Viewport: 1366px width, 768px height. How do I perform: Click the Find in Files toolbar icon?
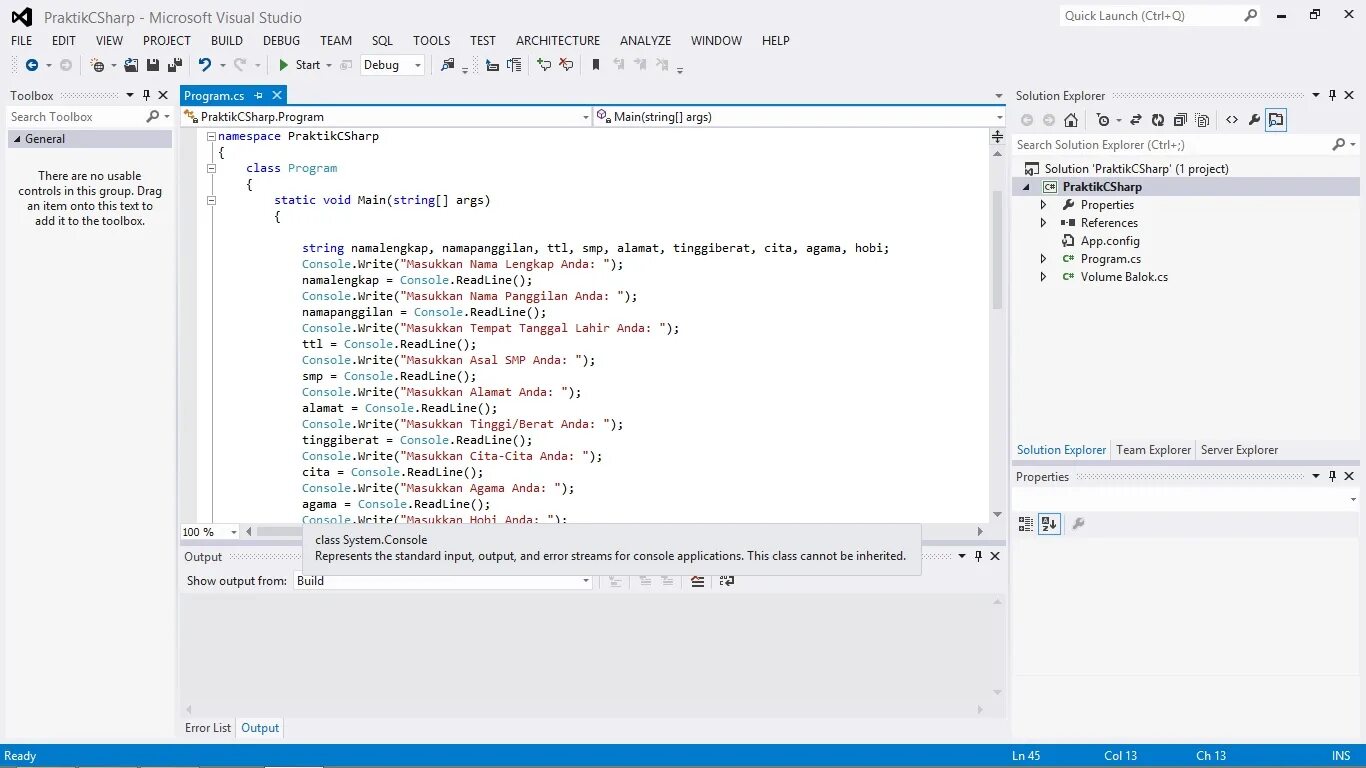tap(447, 65)
